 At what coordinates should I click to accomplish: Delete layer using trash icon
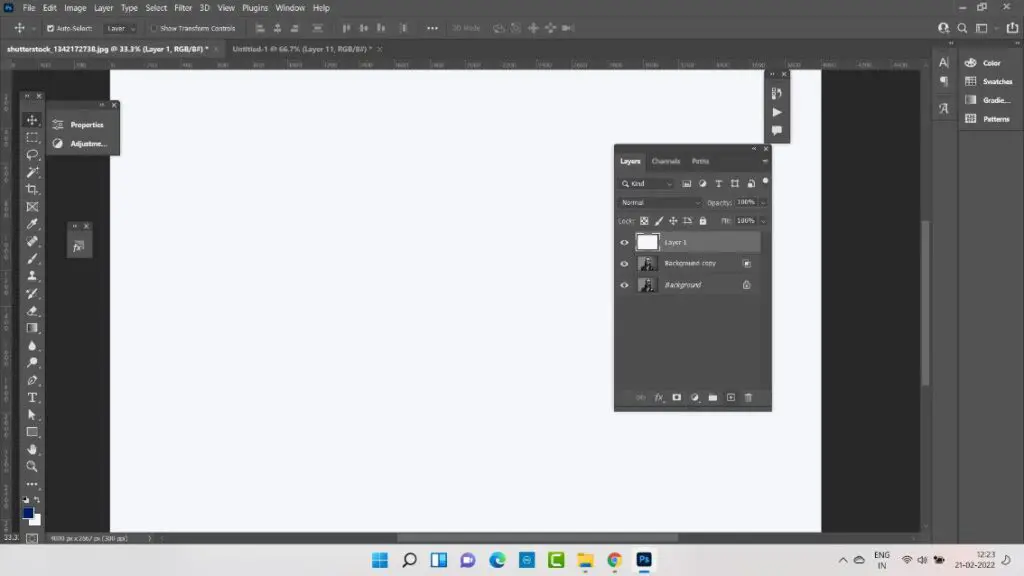coord(749,397)
